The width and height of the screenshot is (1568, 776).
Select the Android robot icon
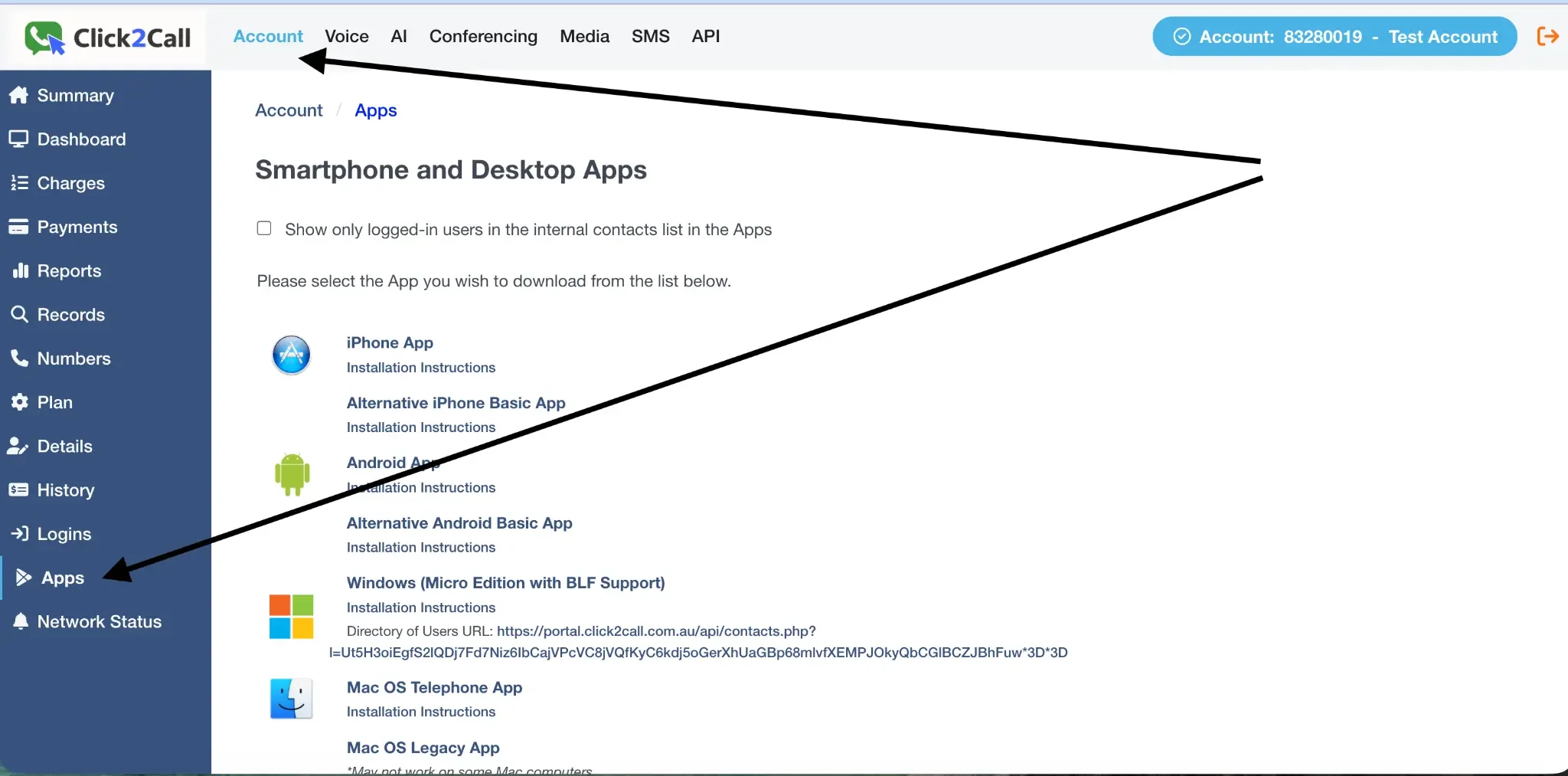click(292, 474)
